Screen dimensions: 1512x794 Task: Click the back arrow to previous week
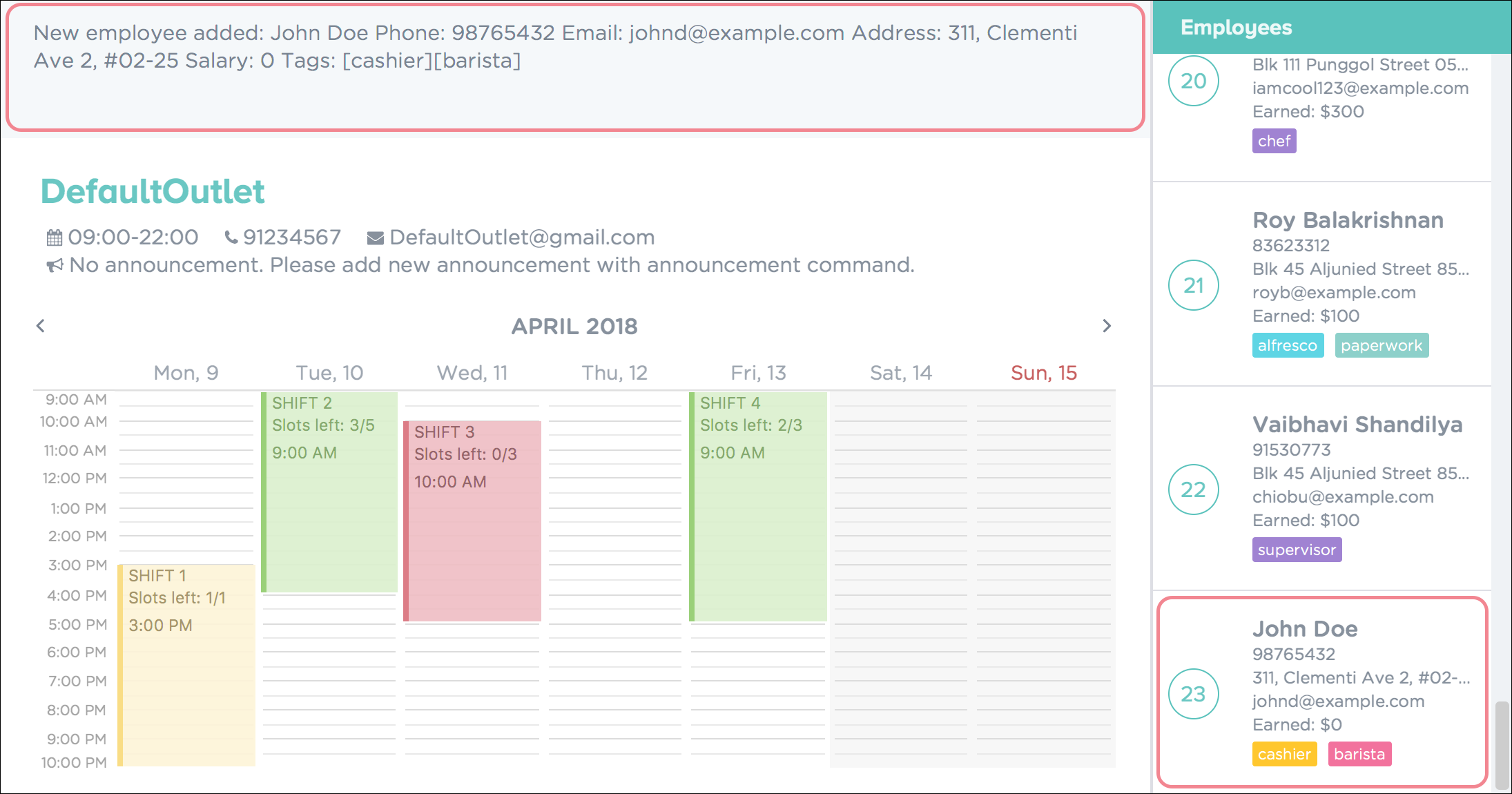pos(40,324)
